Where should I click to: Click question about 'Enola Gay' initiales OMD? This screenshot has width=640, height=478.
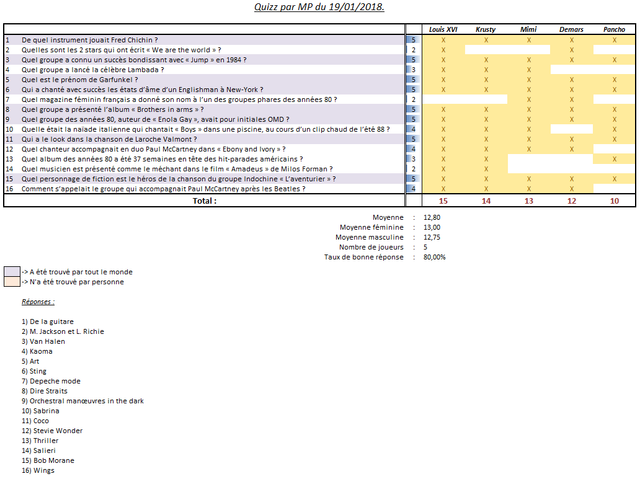[155, 119]
